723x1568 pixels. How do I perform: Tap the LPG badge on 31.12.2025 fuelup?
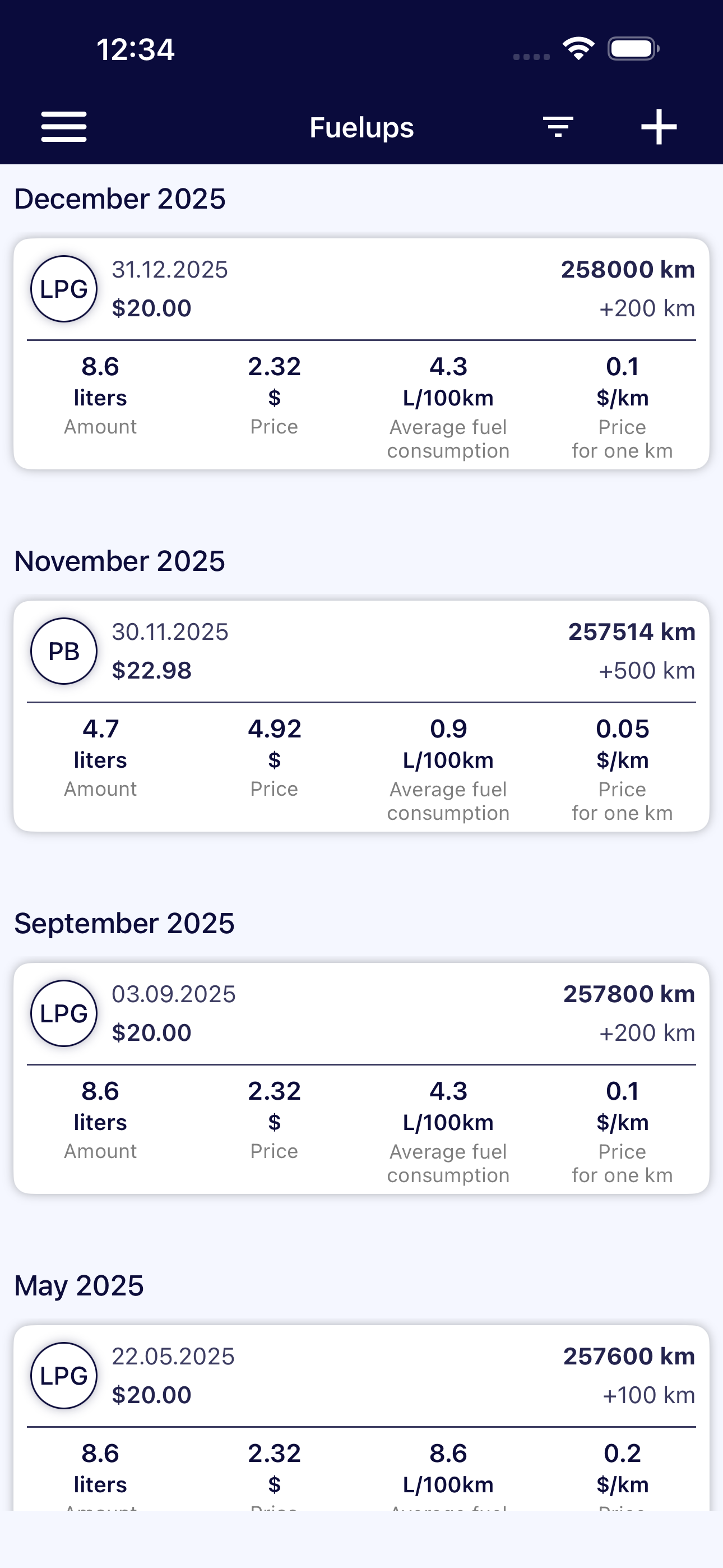coord(64,288)
